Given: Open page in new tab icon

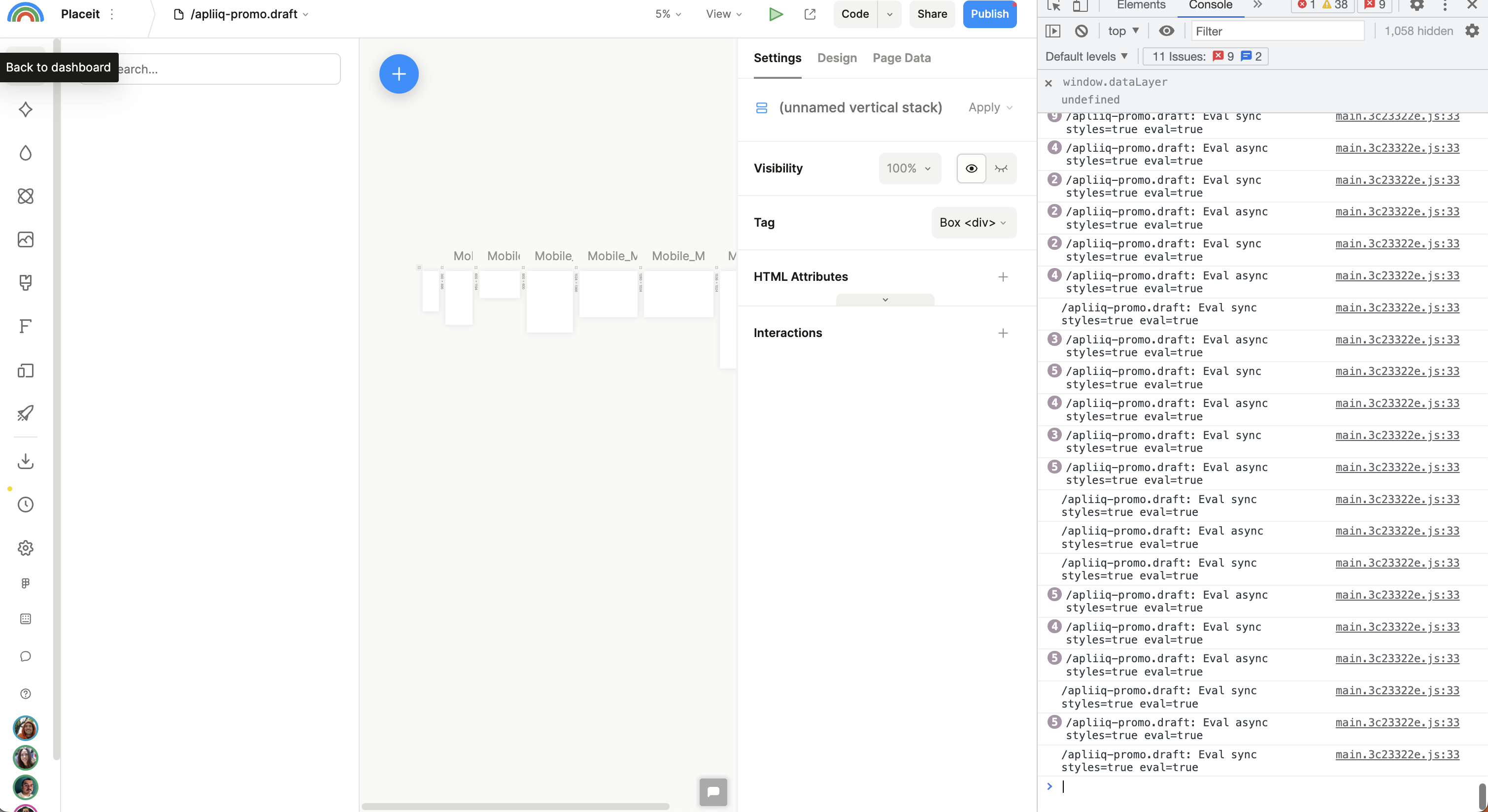Looking at the screenshot, I should [x=810, y=14].
